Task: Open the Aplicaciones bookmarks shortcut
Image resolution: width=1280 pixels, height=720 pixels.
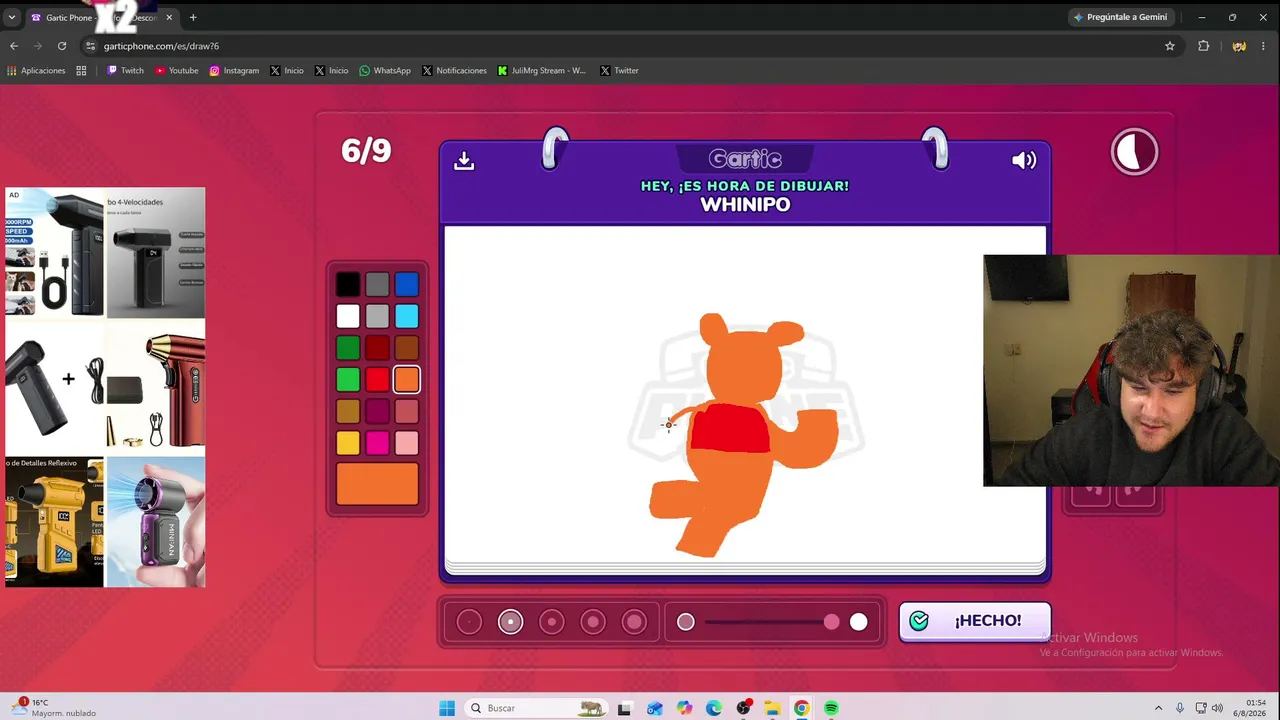Action: (36, 71)
